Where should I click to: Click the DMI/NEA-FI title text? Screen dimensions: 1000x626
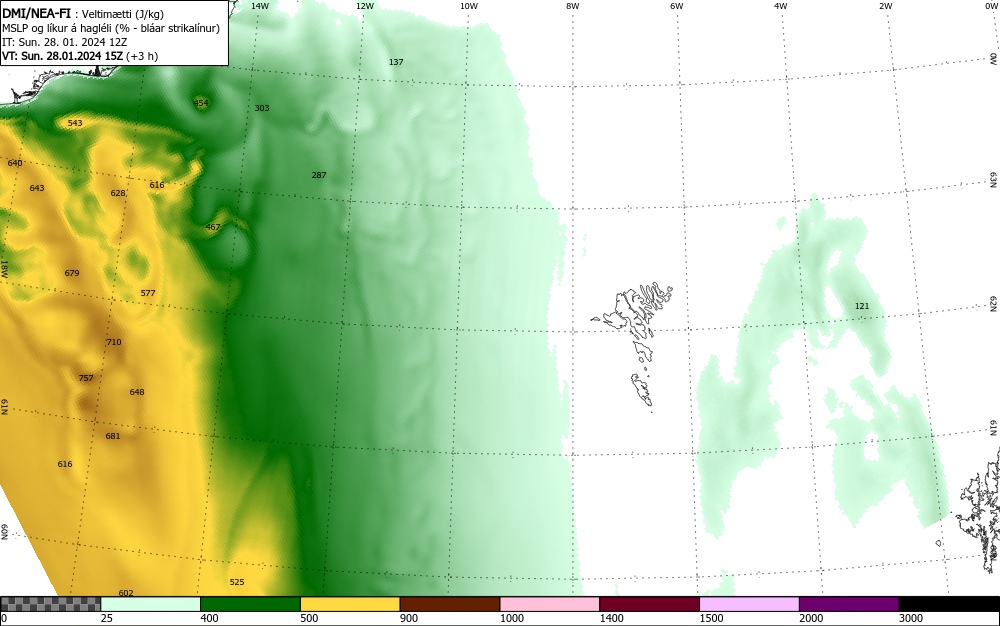coord(36,13)
